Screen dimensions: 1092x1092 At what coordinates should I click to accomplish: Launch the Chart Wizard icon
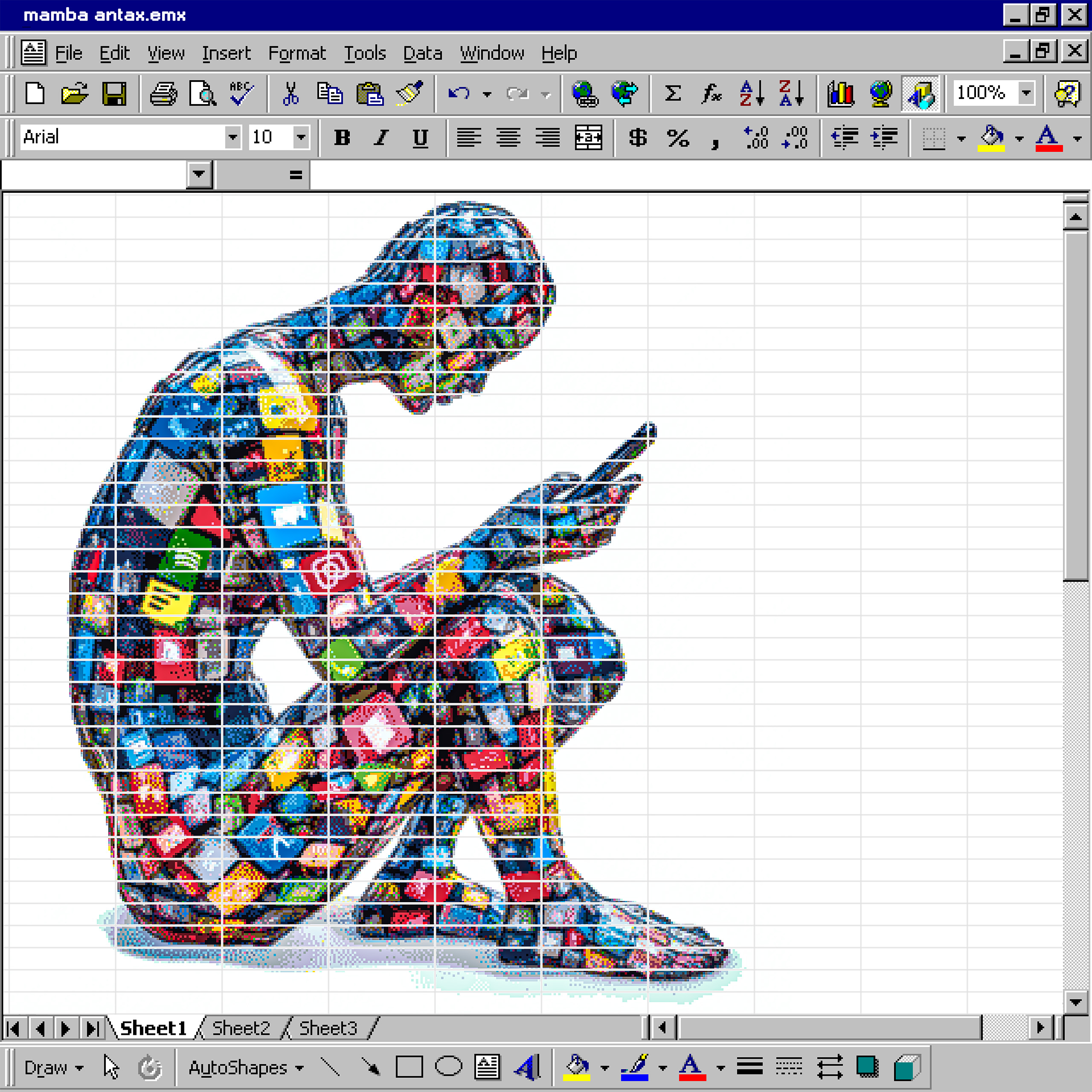(x=840, y=93)
